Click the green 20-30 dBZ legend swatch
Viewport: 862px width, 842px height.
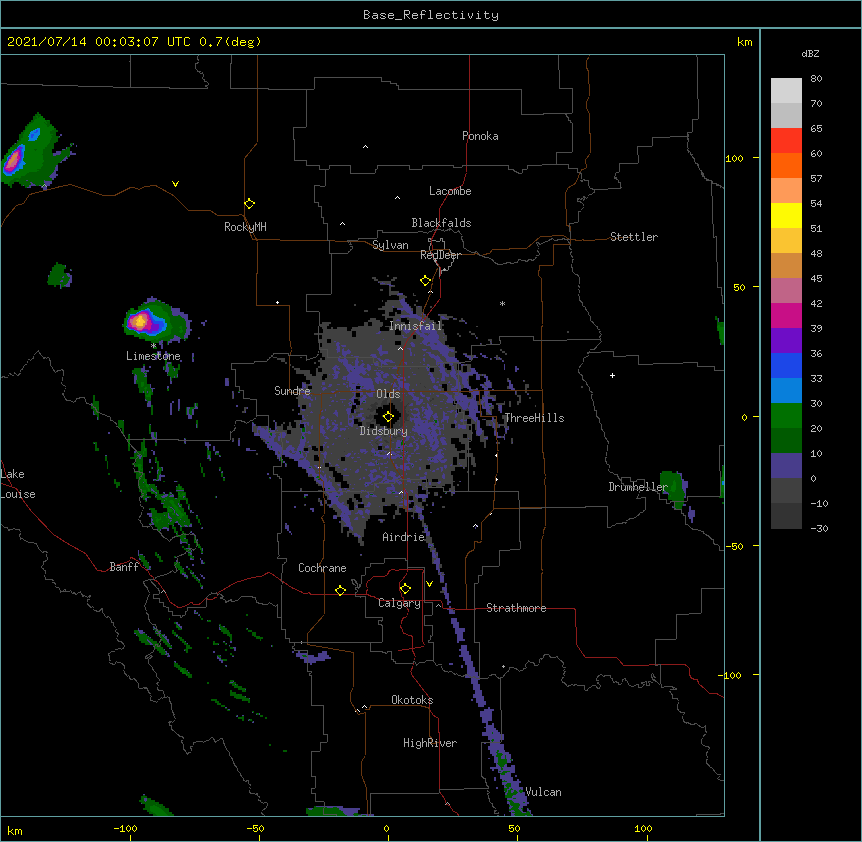point(786,416)
